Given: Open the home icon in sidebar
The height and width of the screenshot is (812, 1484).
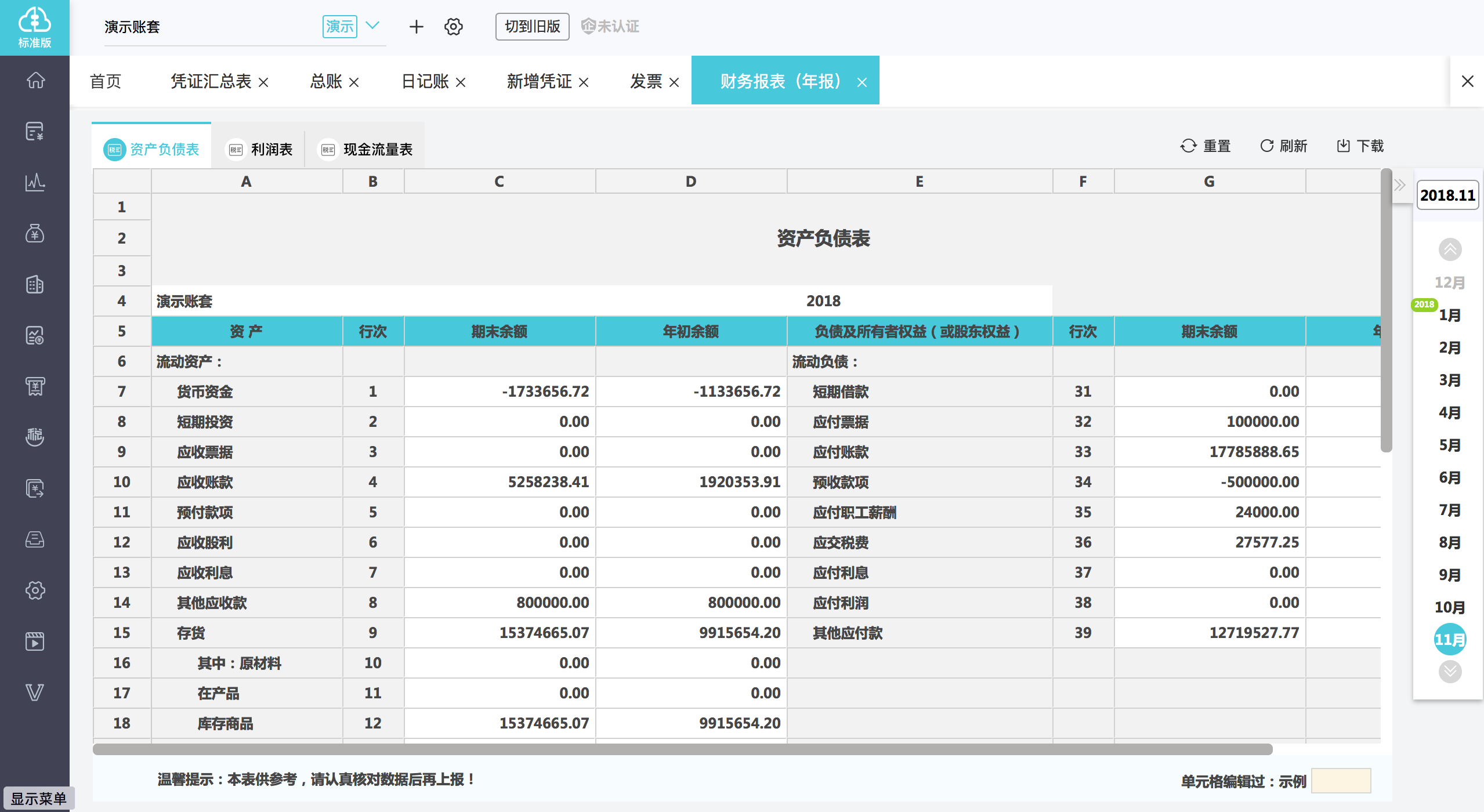Looking at the screenshot, I should (x=35, y=80).
